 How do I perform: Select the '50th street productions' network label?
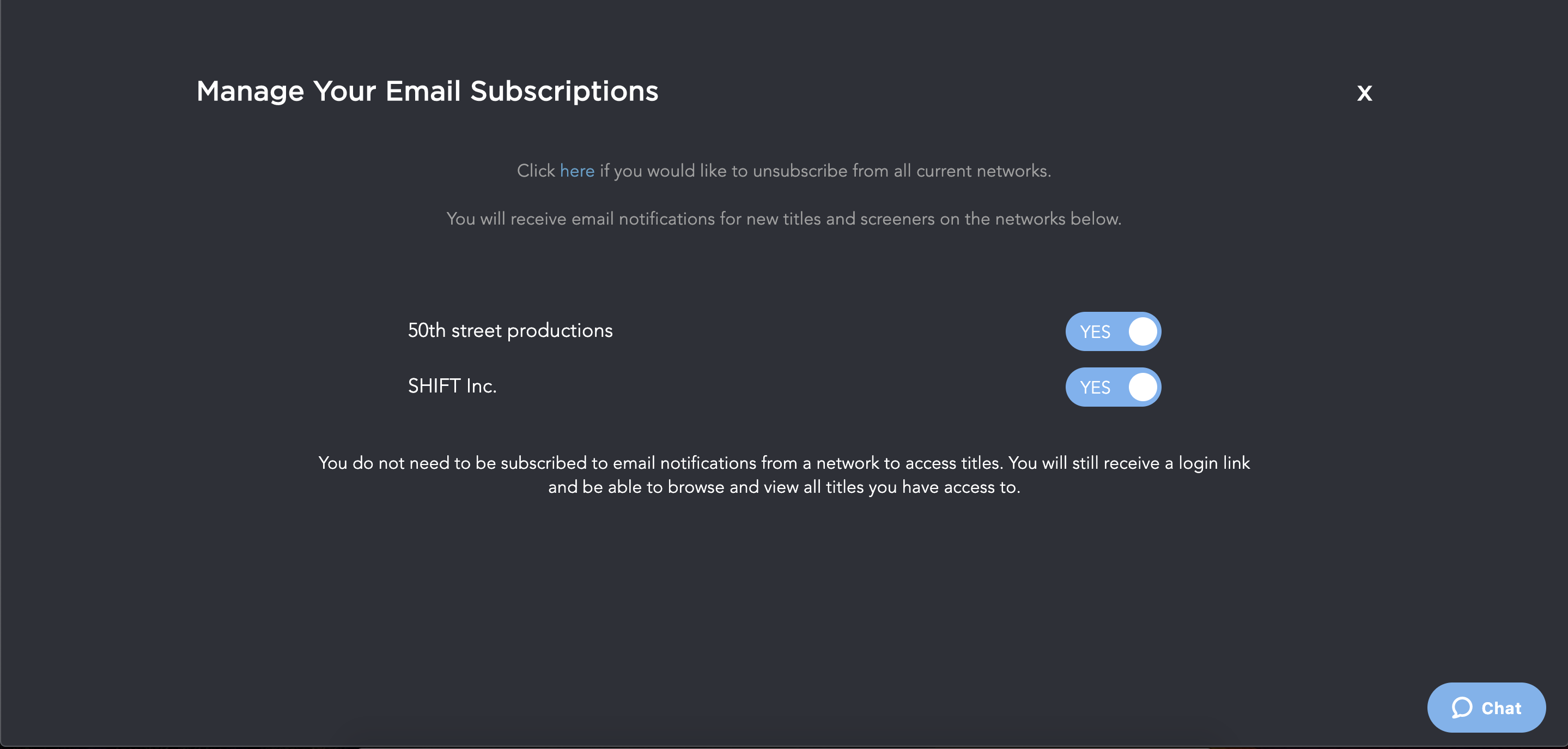click(x=510, y=331)
